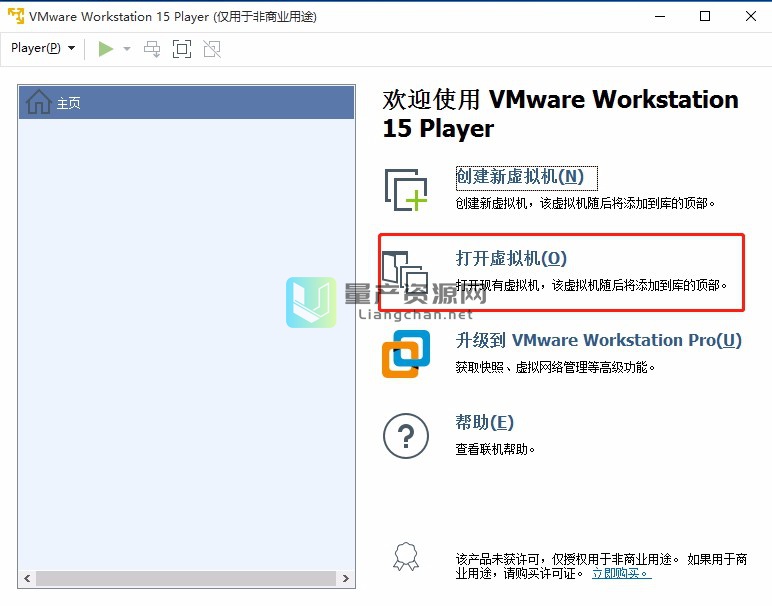772x606 pixels.
Task: Click Send Ctrl+Alt+Del toolbar icon
Action: click(x=152, y=49)
